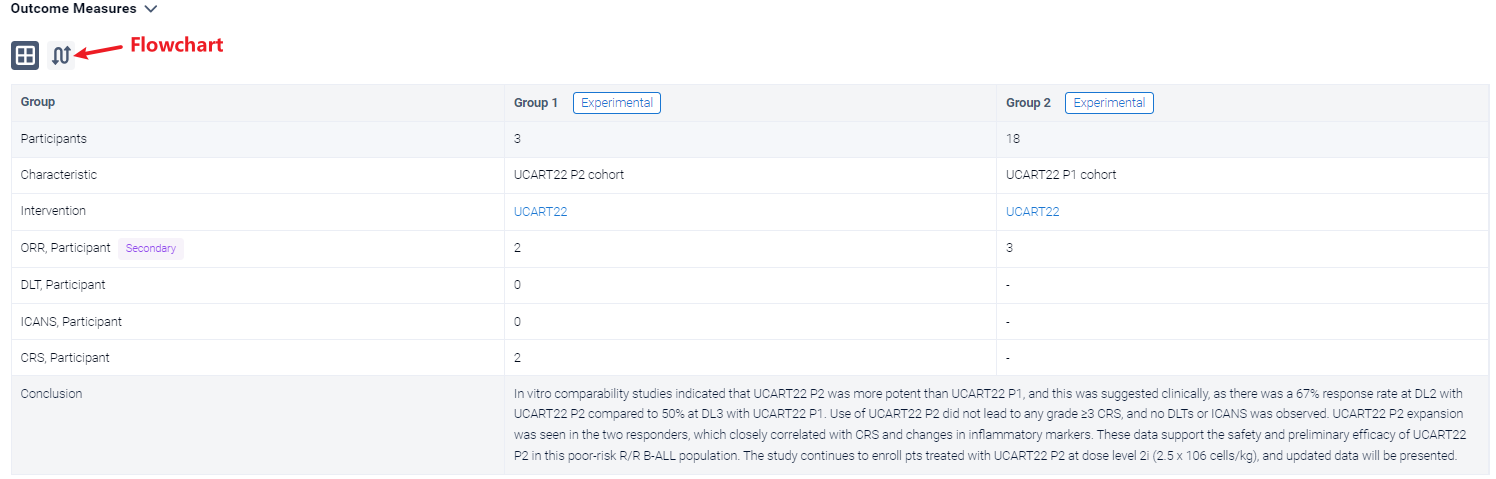
Task: Select the Group 1 column header
Action: tap(536, 103)
